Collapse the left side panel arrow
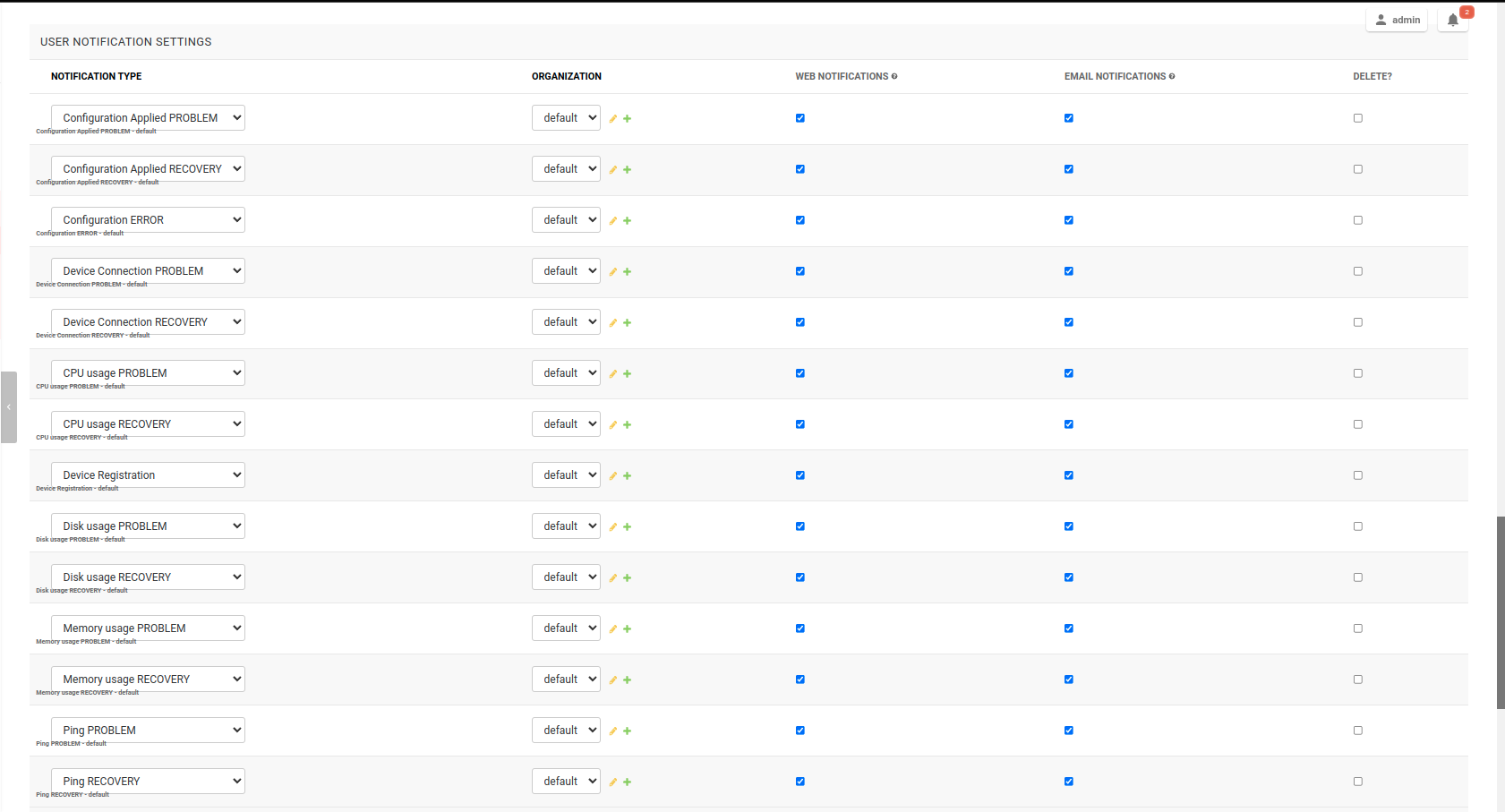This screenshot has width=1505, height=812. click(x=9, y=406)
